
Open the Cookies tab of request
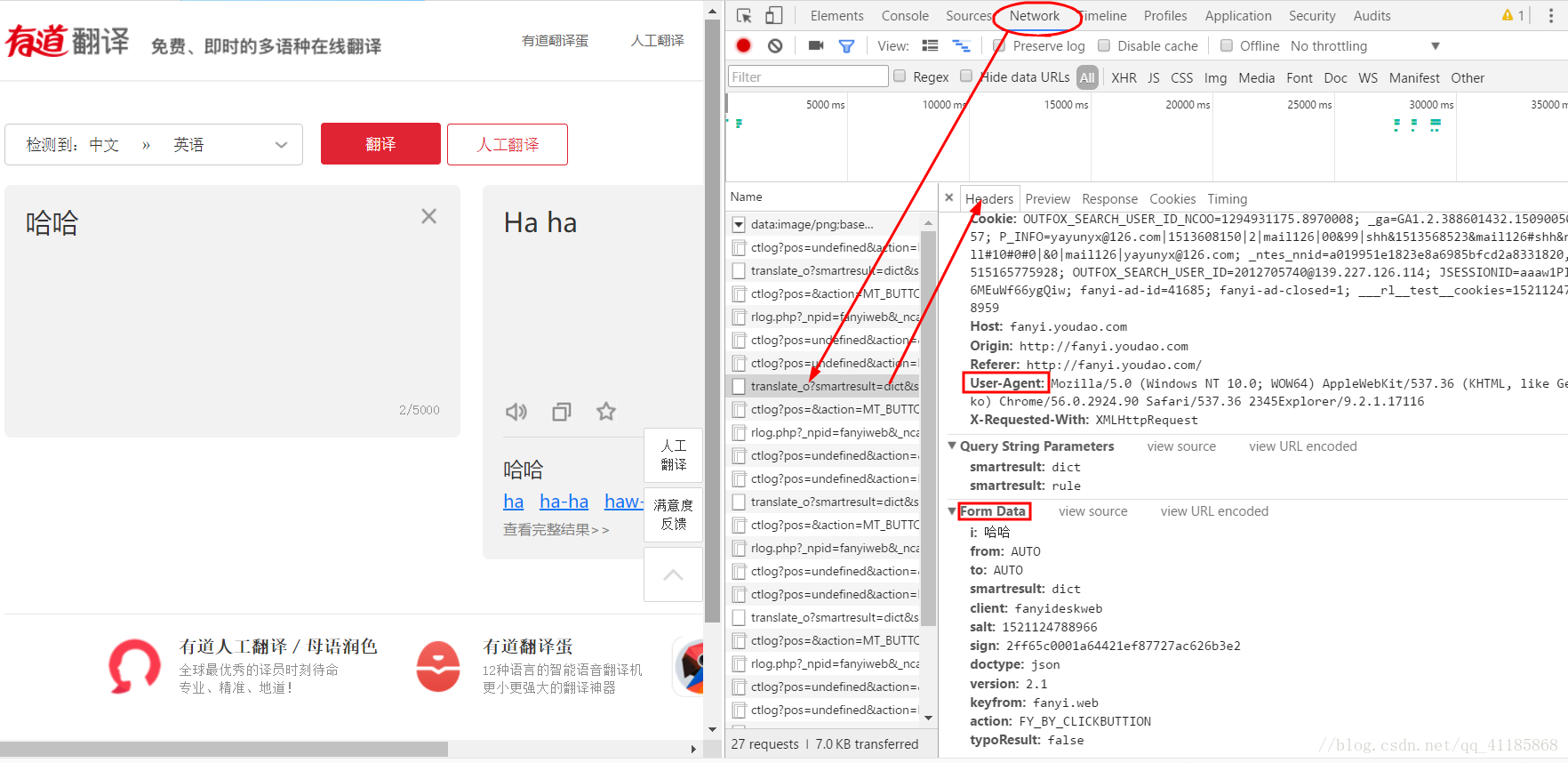(x=1172, y=198)
